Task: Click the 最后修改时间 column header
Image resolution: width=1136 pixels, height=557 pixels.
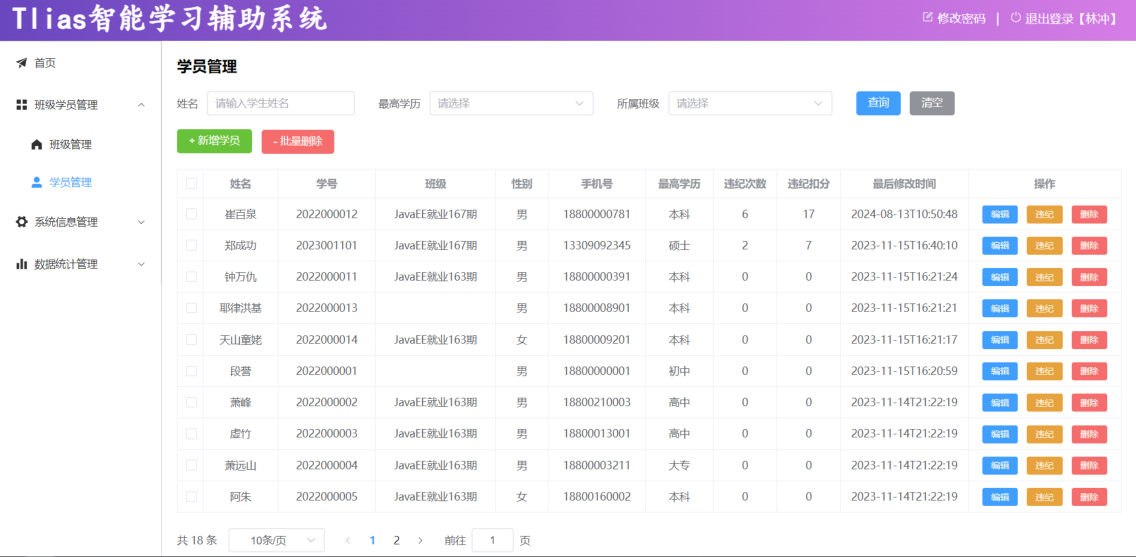Action: (x=904, y=184)
